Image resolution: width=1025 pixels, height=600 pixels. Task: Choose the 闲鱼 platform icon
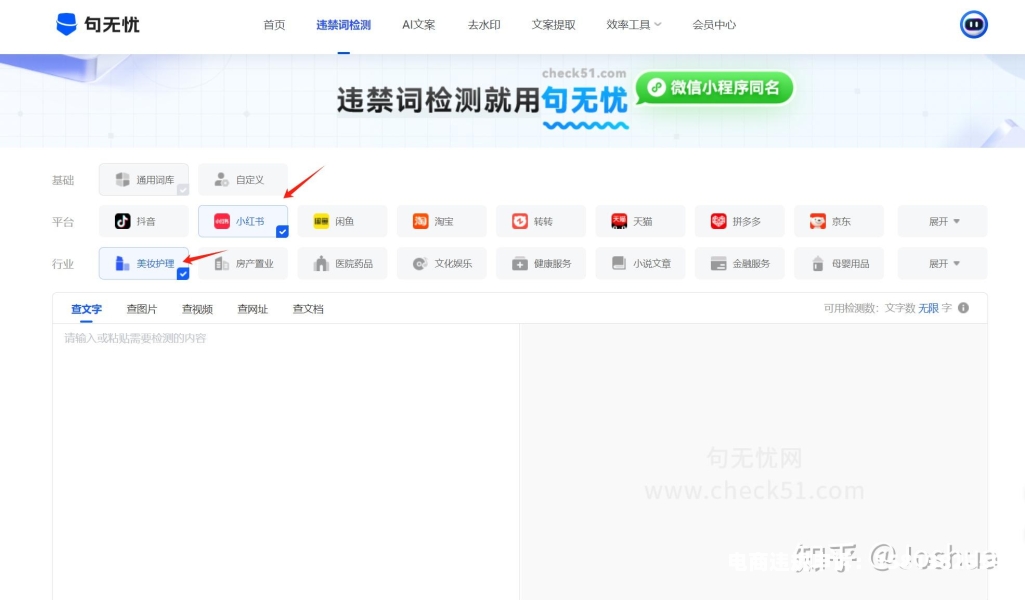click(x=321, y=221)
